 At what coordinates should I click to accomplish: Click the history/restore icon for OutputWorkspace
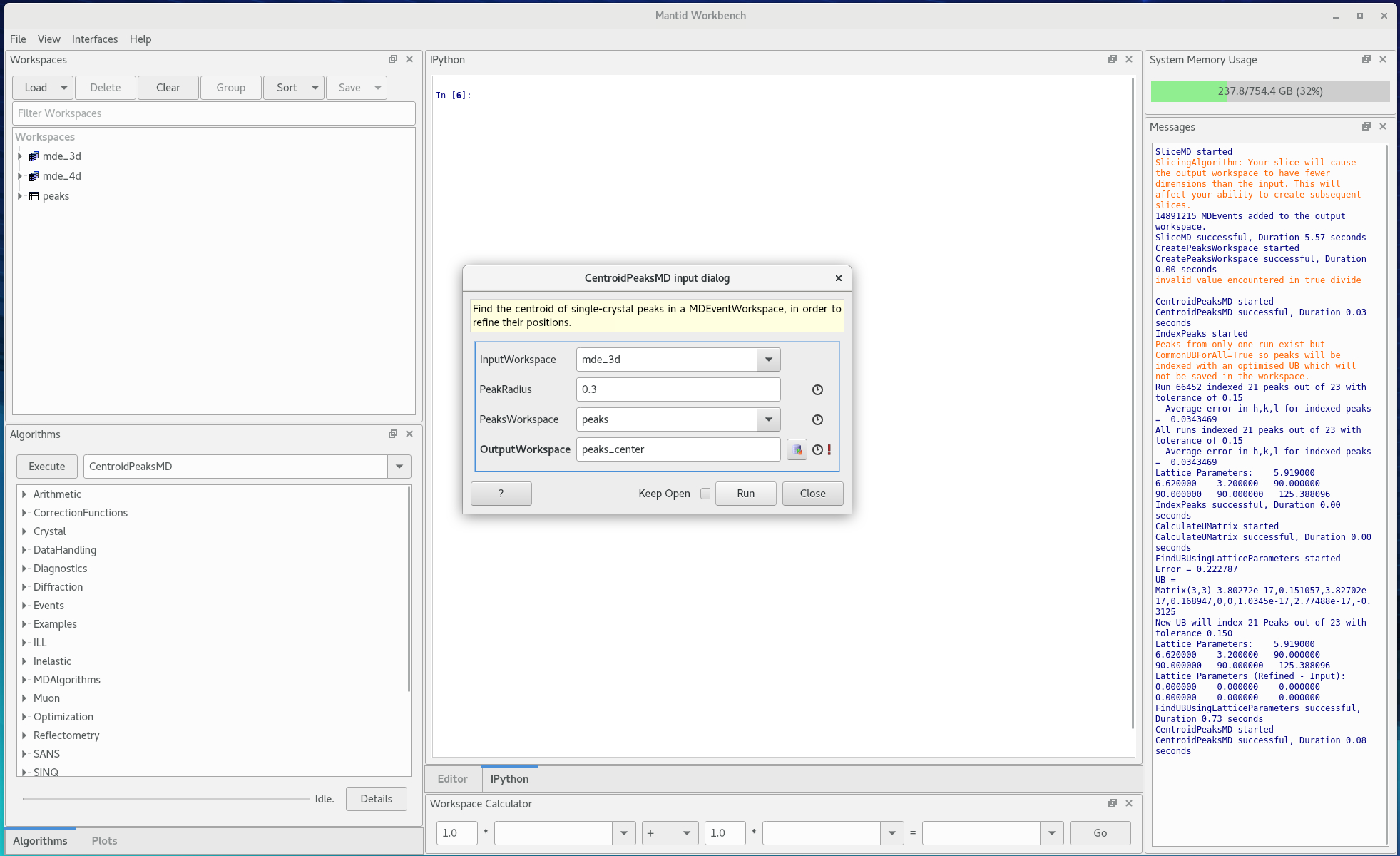click(817, 449)
